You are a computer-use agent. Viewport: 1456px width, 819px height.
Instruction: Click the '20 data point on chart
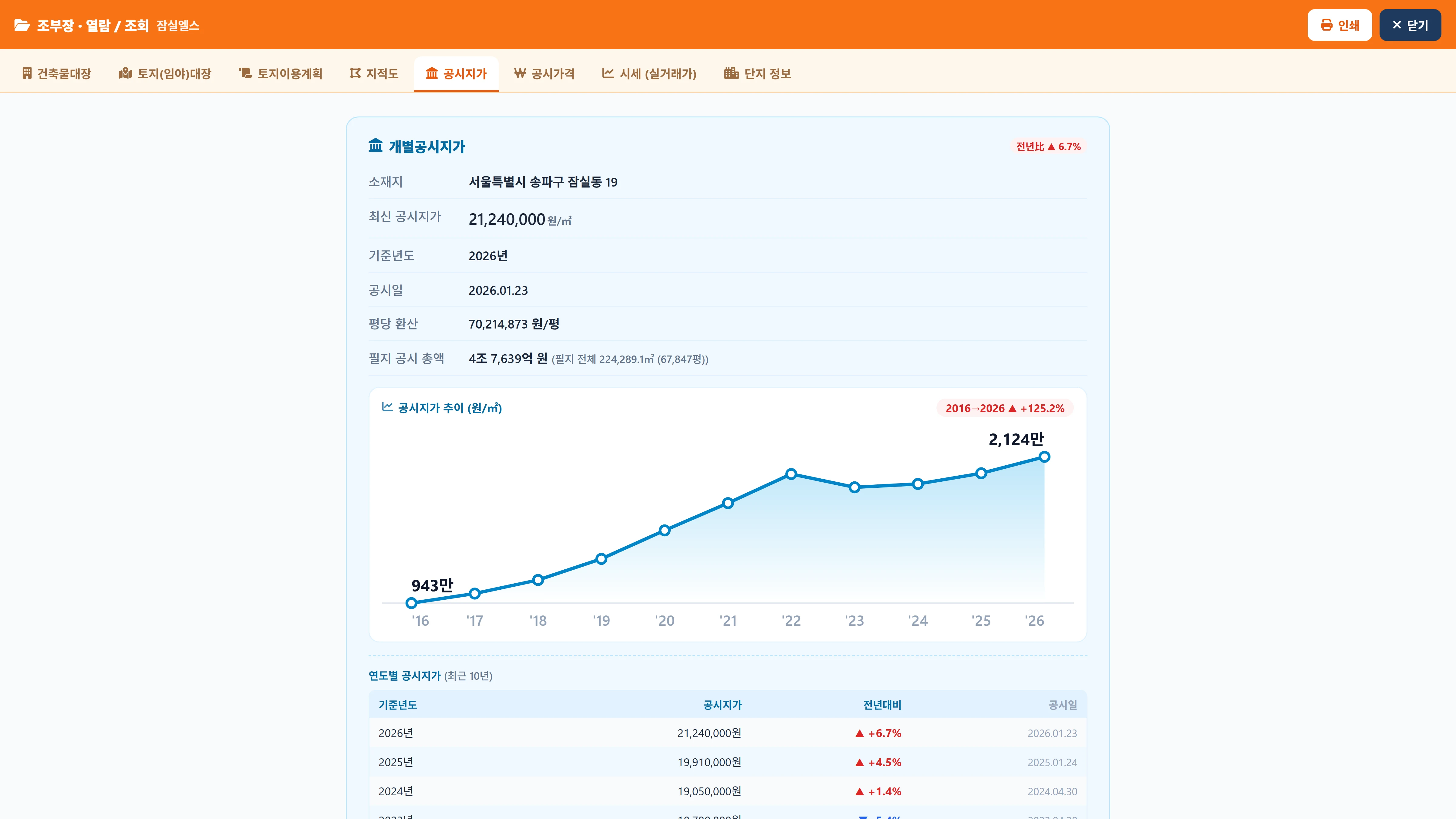(x=665, y=530)
